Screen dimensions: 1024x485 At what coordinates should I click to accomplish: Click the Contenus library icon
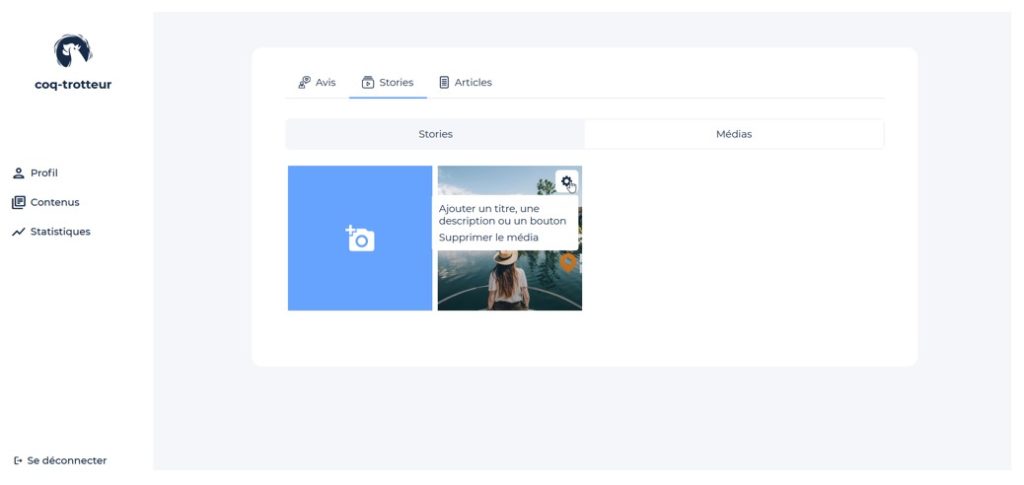pos(18,202)
